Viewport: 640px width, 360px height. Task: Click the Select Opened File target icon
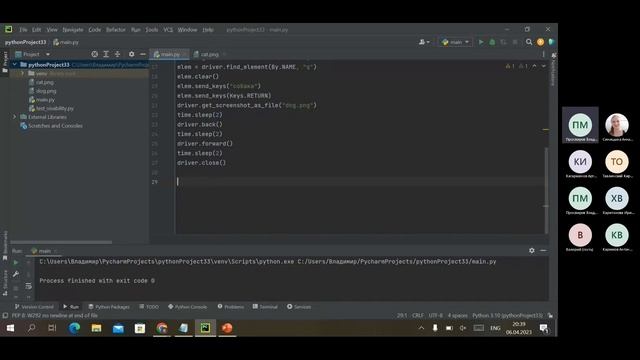coord(95,54)
